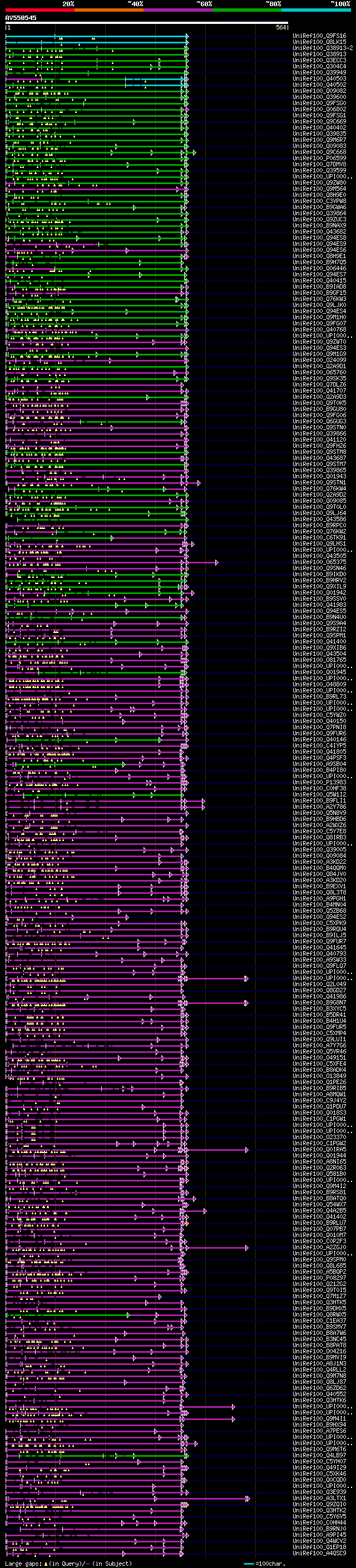Select label UniRef100_Q7DMV8
This screenshot has width=356, height=1568.
(319, 164)
